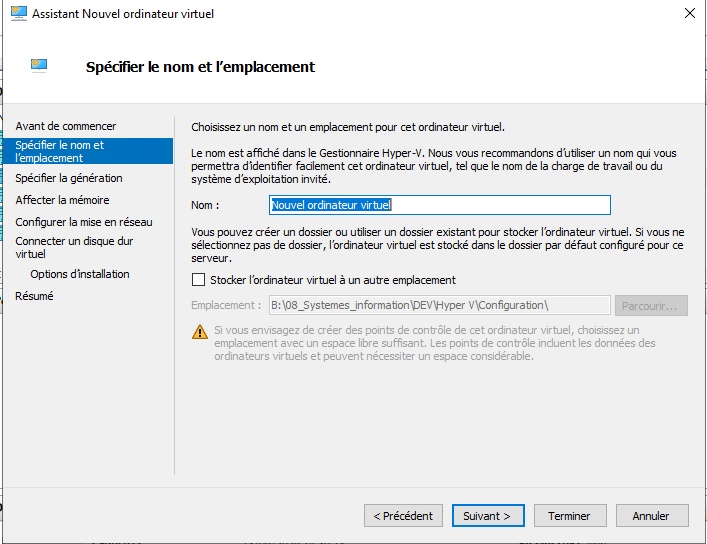Enable Stocker l'ordinateur virtuel à un autre emplacement
Viewport: 707px width, 544px height.
pos(198,280)
